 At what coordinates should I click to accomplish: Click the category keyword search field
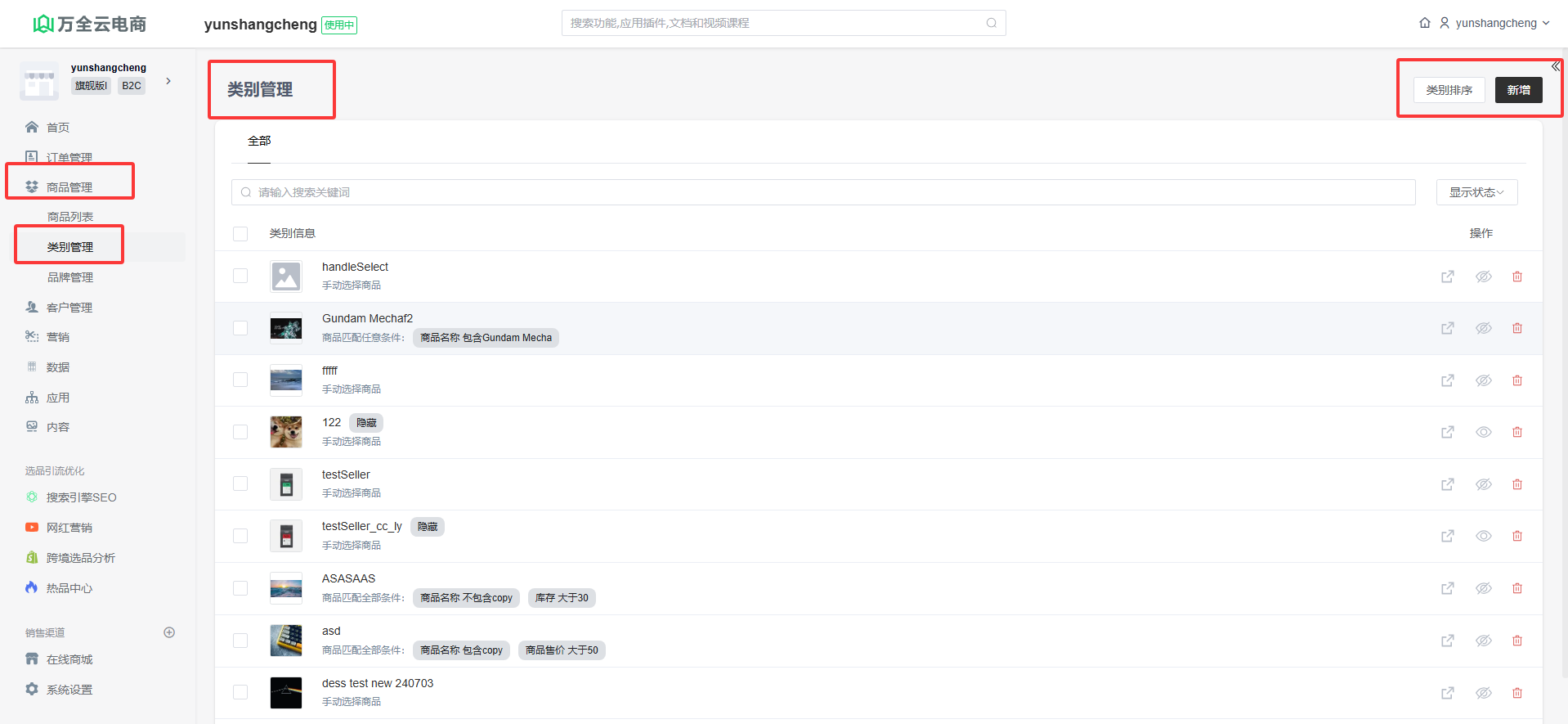(822, 192)
